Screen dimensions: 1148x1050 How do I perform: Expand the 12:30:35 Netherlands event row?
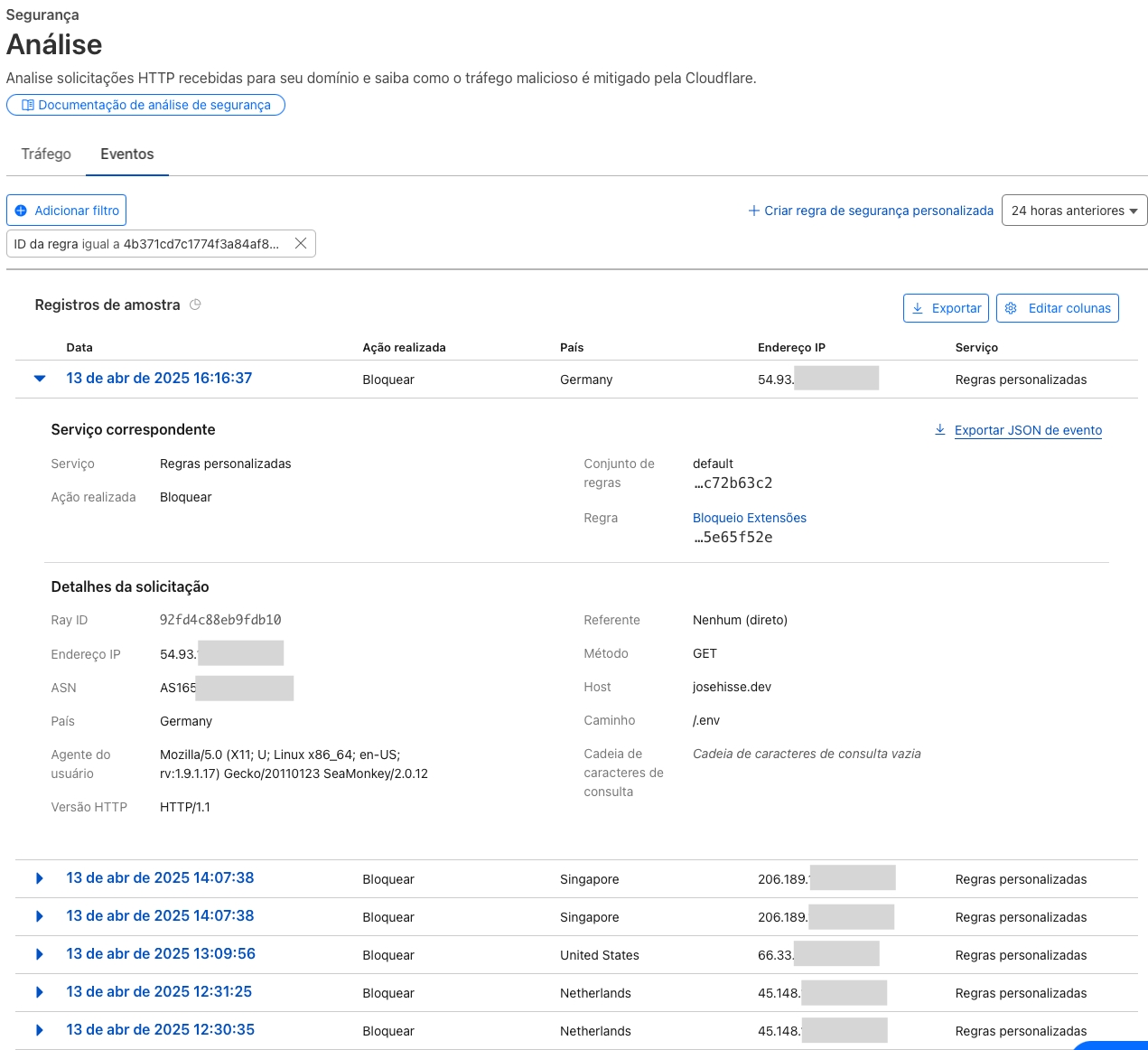click(40, 1030)
